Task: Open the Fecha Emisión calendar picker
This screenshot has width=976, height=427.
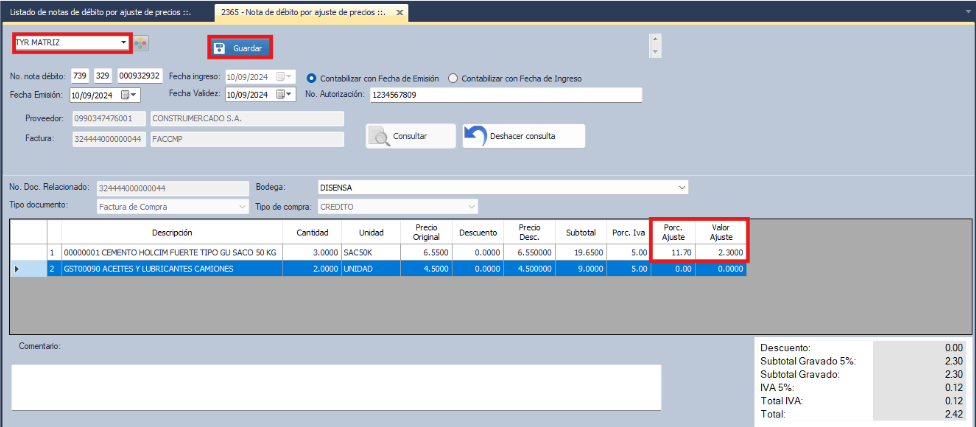Action: point(130,96)
